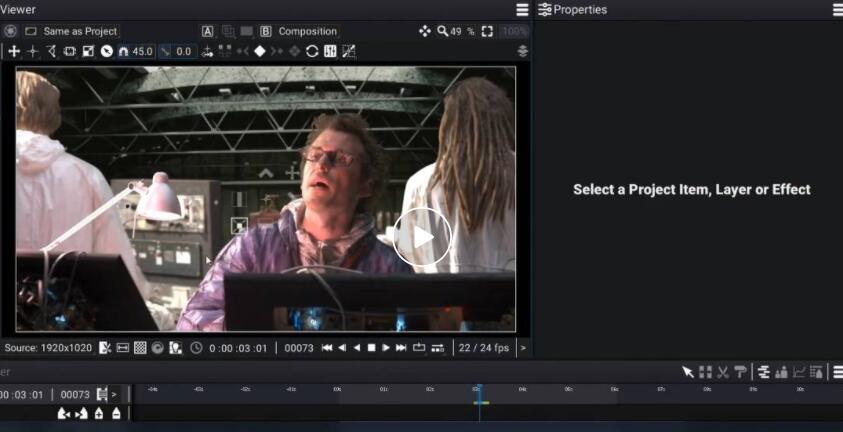The image size is (843, 432).
Task: Click the region width icon below viewer
Action: 123,348
